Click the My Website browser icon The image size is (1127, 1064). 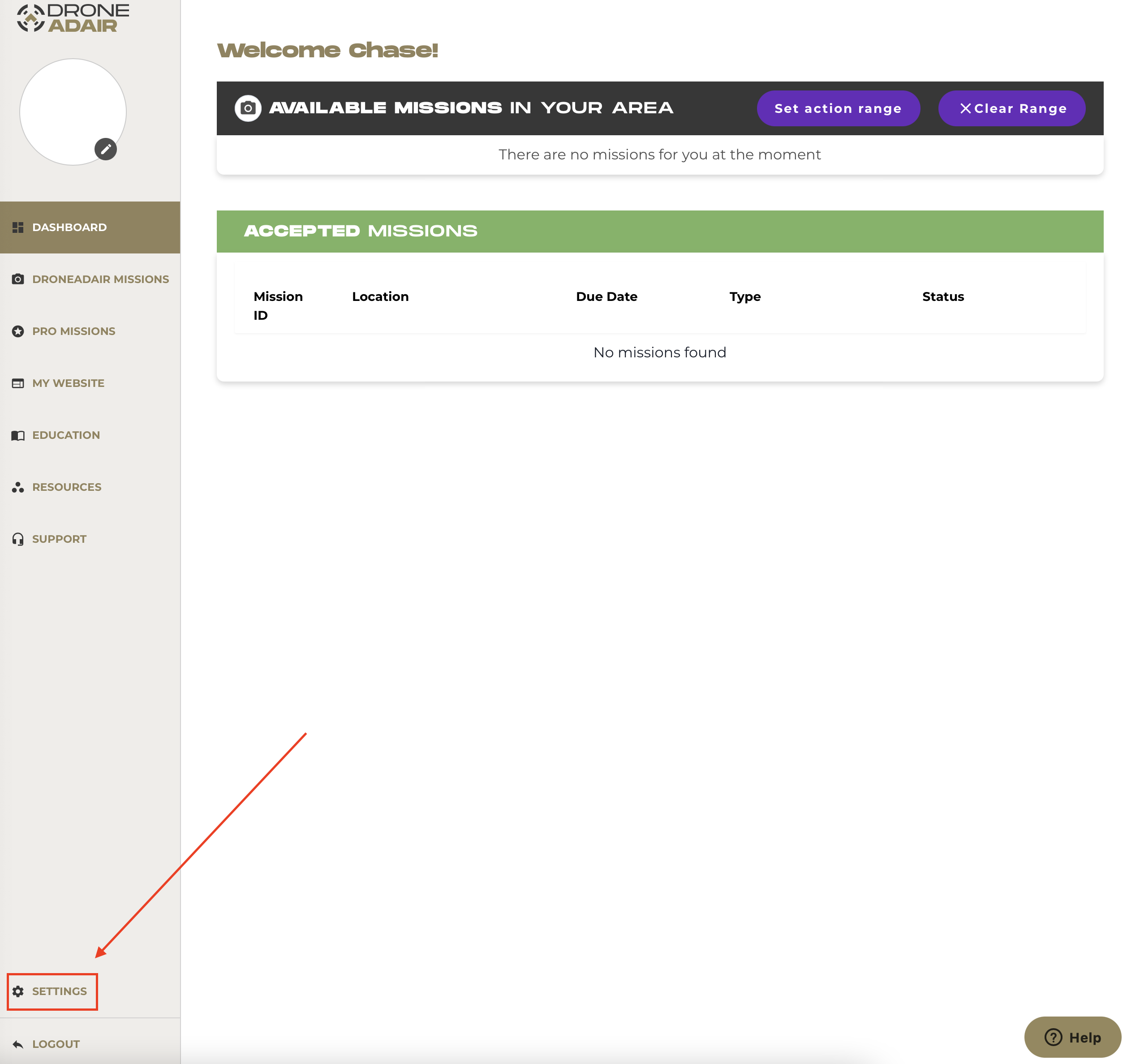[18, 383]
